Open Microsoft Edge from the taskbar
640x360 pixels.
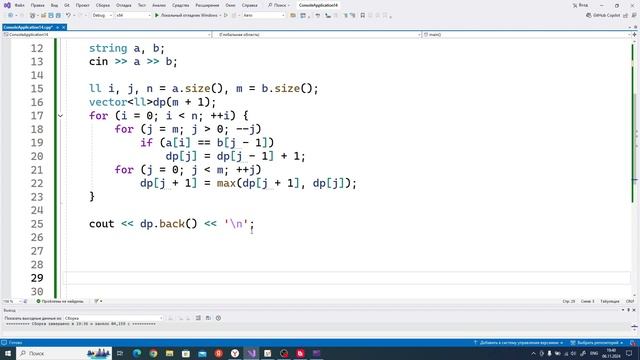tap(137, 353)
